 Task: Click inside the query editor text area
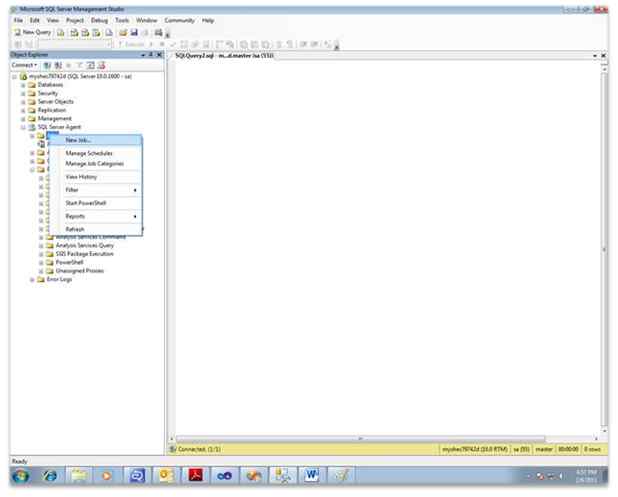(386, 248)
